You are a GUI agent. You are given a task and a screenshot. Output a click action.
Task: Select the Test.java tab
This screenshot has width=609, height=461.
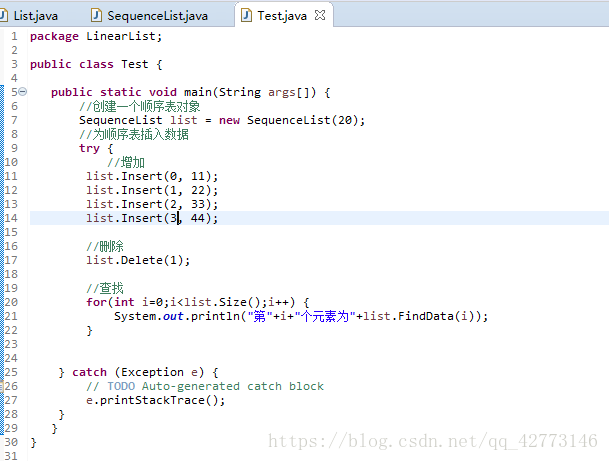pos(282,16)
